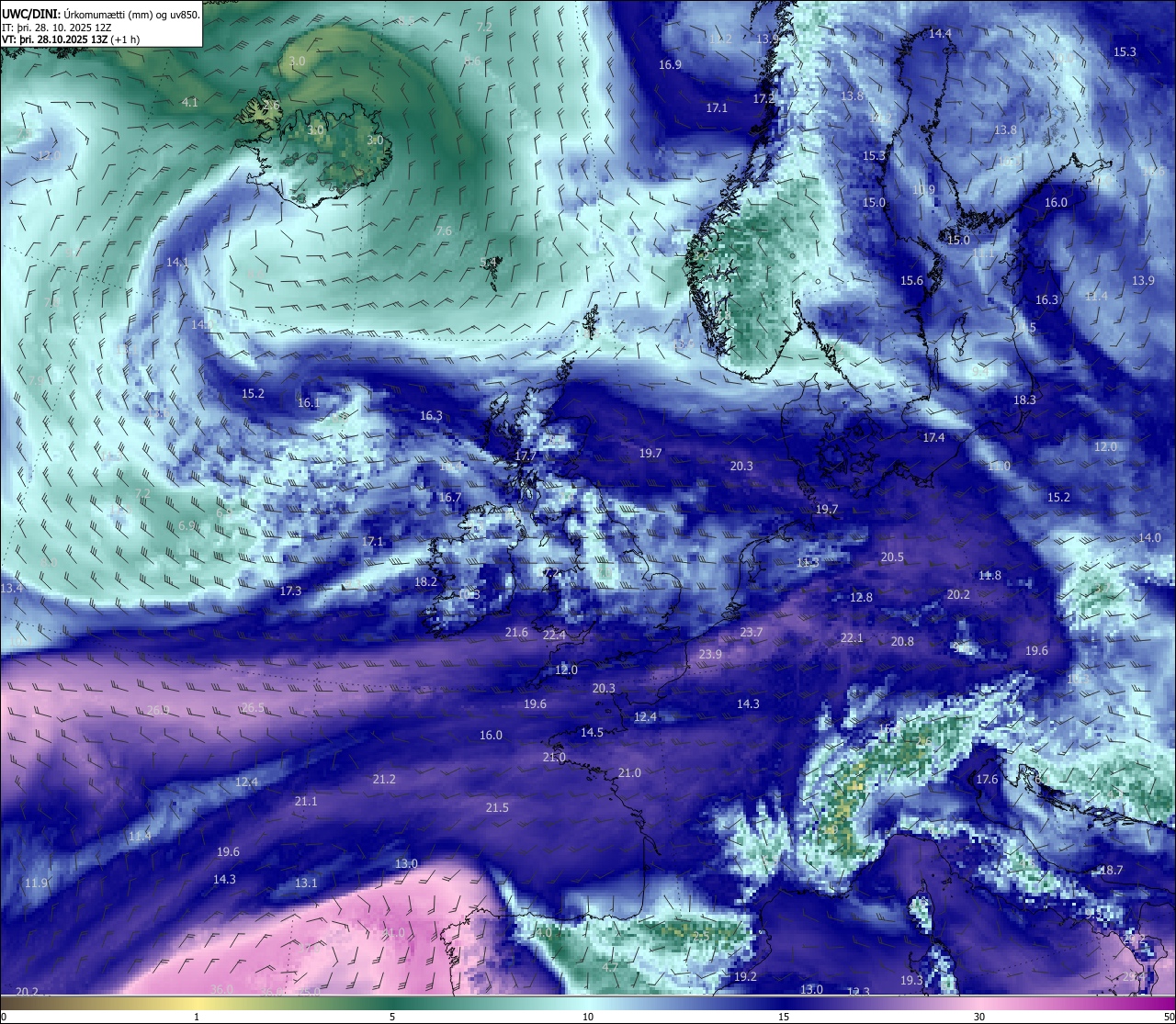
Task: Click the 17.7 value over Scotland
Action: coord(526,456)
